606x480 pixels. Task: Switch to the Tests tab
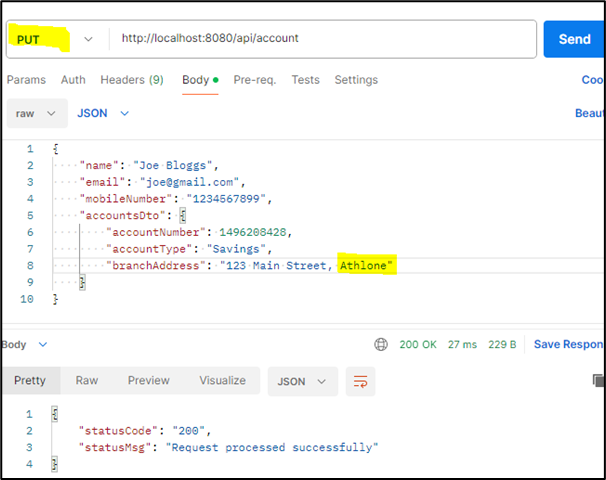(x=305, y=80)
